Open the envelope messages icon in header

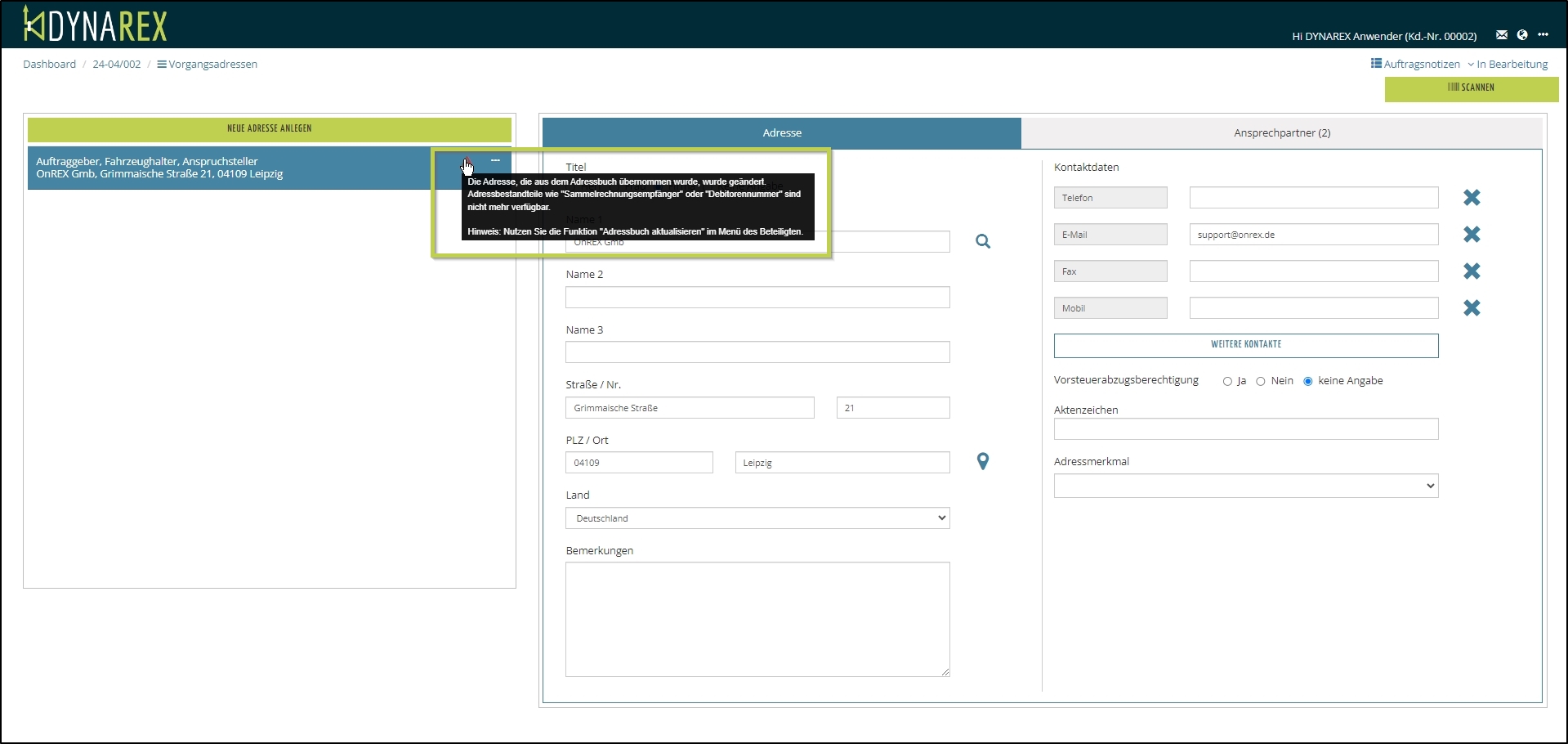point(1502,35)
